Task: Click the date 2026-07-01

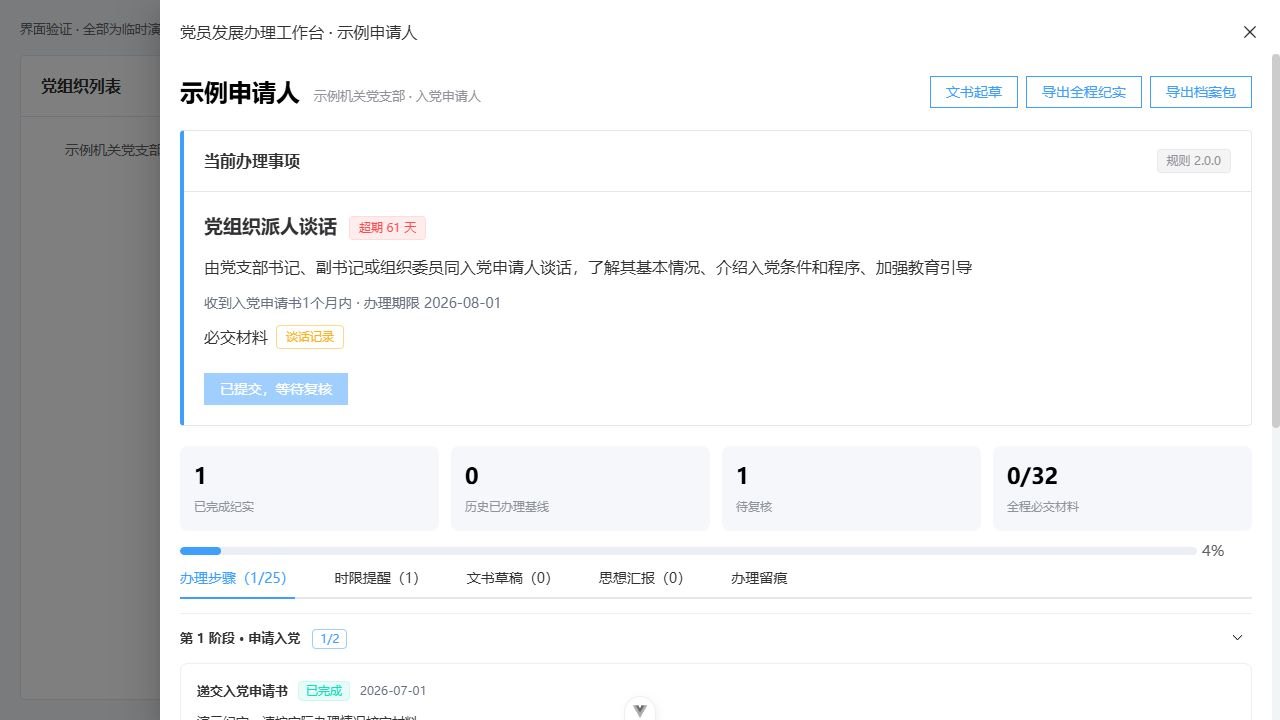Action: coord(393,691)
